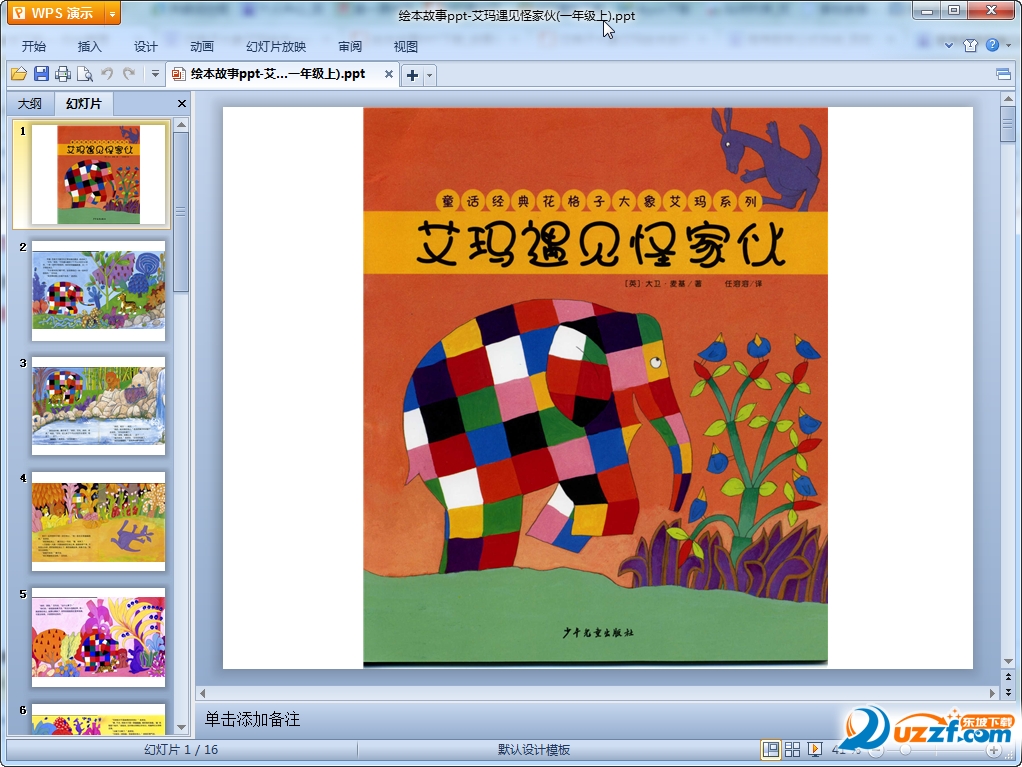Switch to Normal view icon in status bar
1022x767 pixels.
(770, 749)
